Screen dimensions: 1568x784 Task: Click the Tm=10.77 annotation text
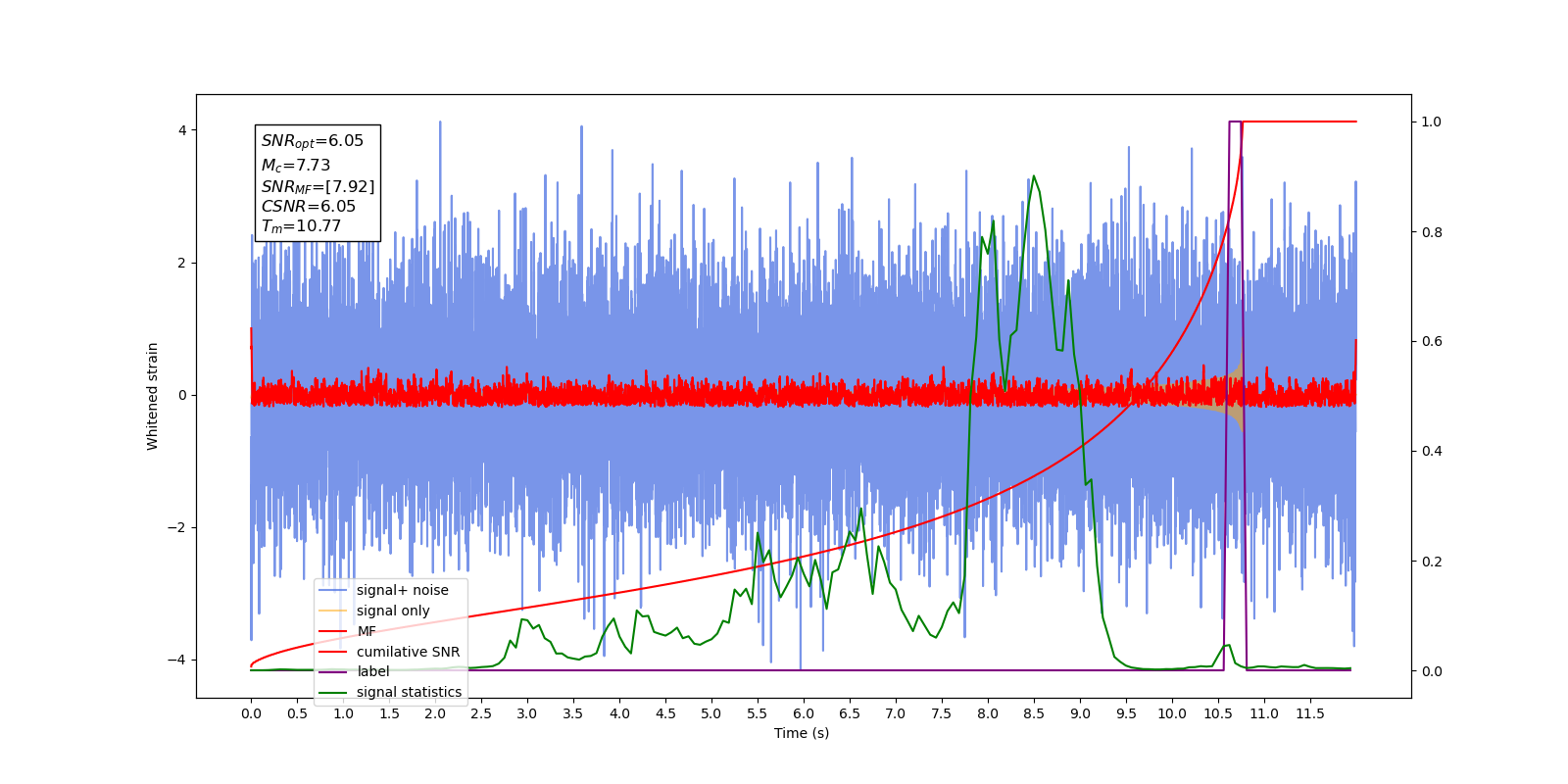tap(301, 226)
